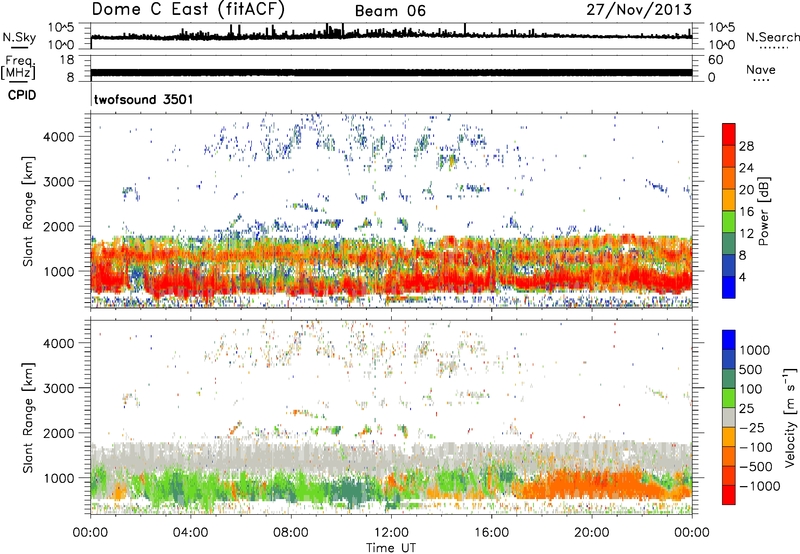Click the "-1000" velocity color bar label
The width and height of the screenshot is (800, 554).
(759, 486)
